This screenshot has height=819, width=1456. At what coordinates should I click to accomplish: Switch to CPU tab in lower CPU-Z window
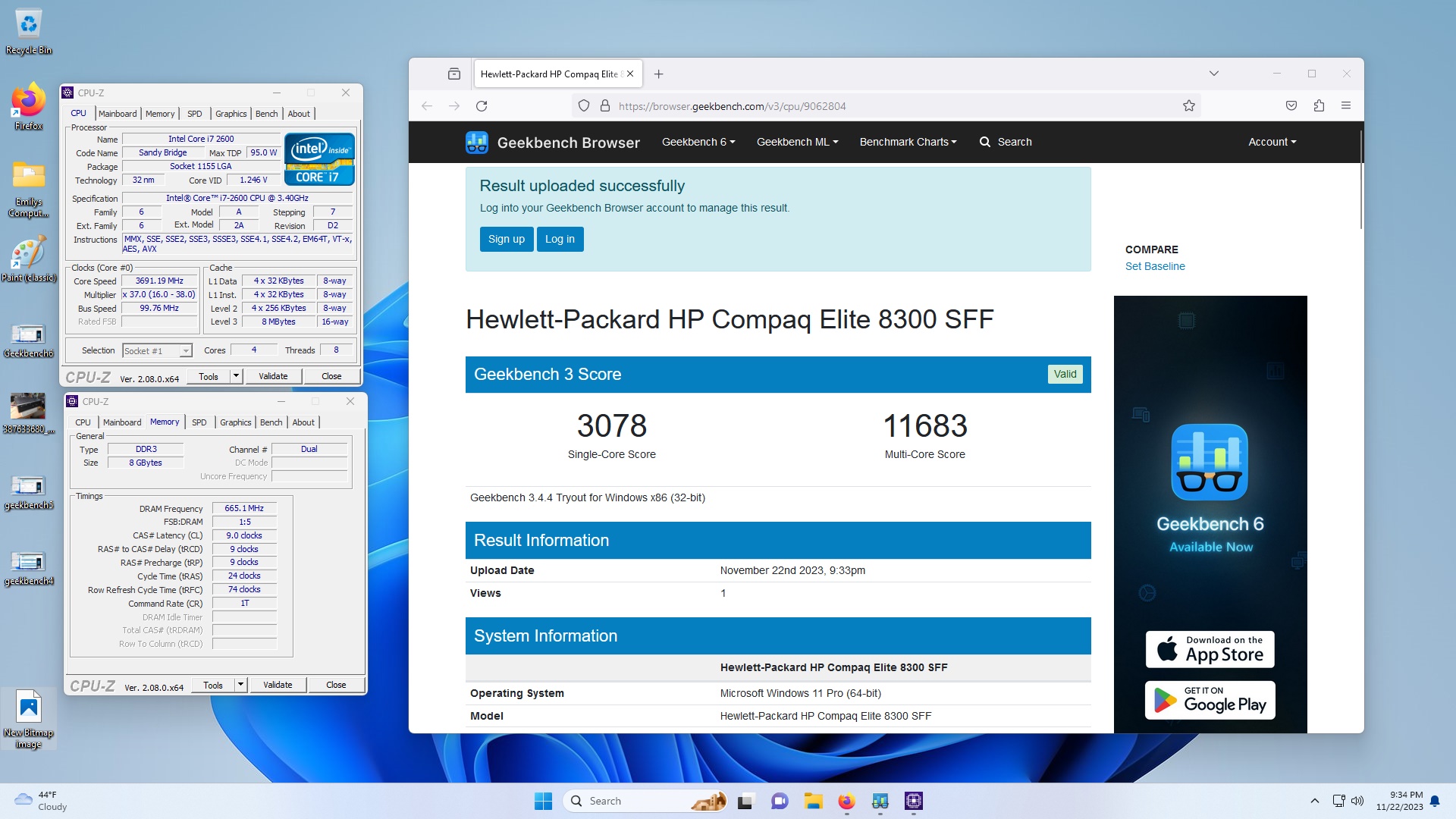[x=83, y=422]
